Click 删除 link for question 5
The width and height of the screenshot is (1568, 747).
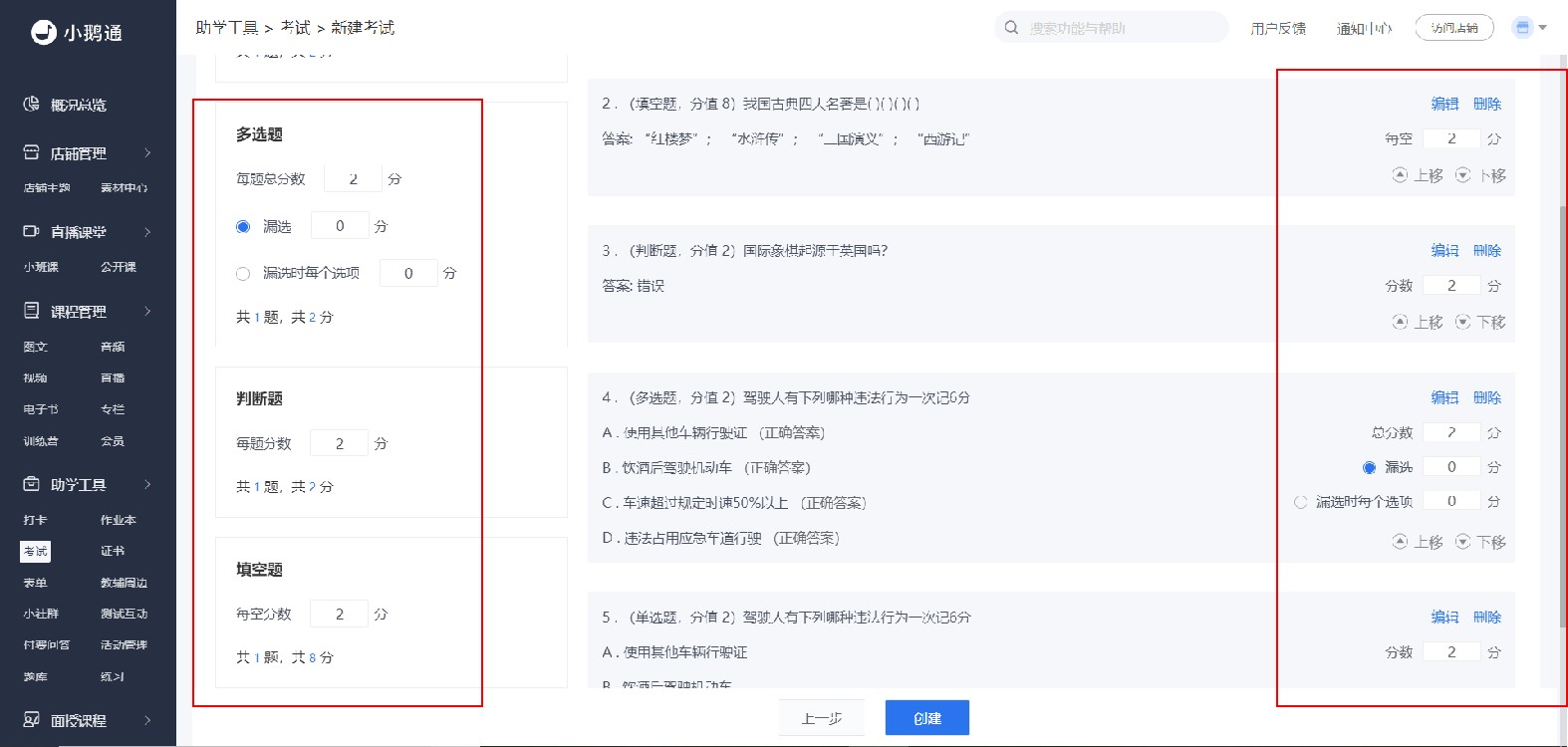(1487, 617)
